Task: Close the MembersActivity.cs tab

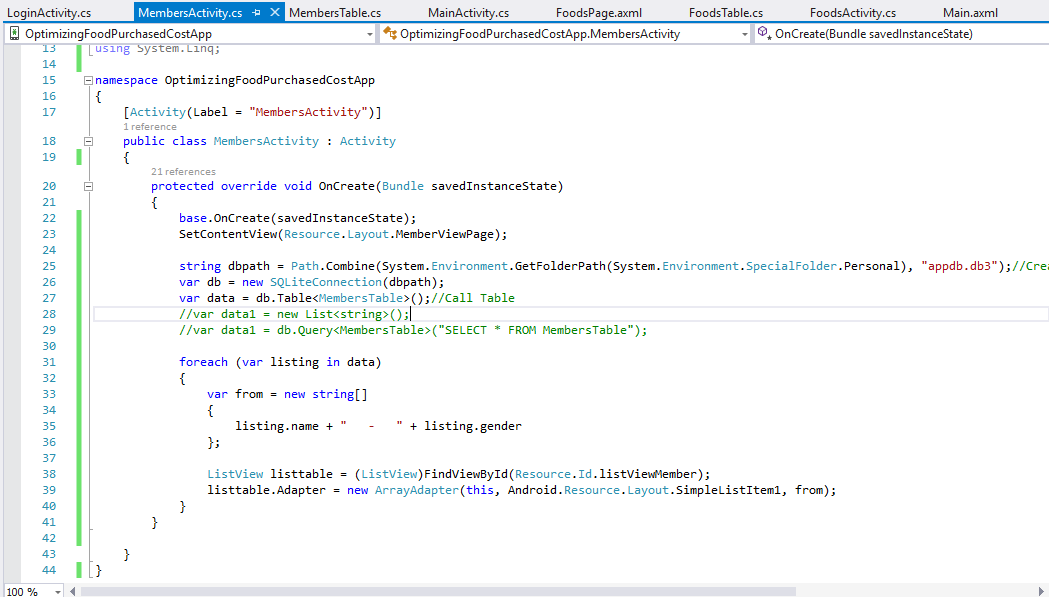Action: pos(275,13)
